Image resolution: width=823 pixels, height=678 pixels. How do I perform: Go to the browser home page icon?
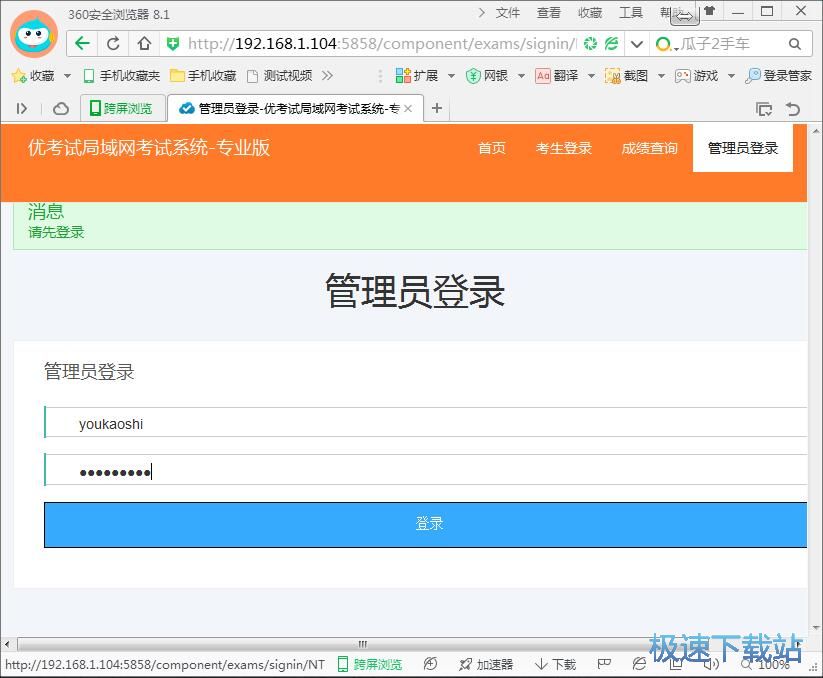[144, 43]
